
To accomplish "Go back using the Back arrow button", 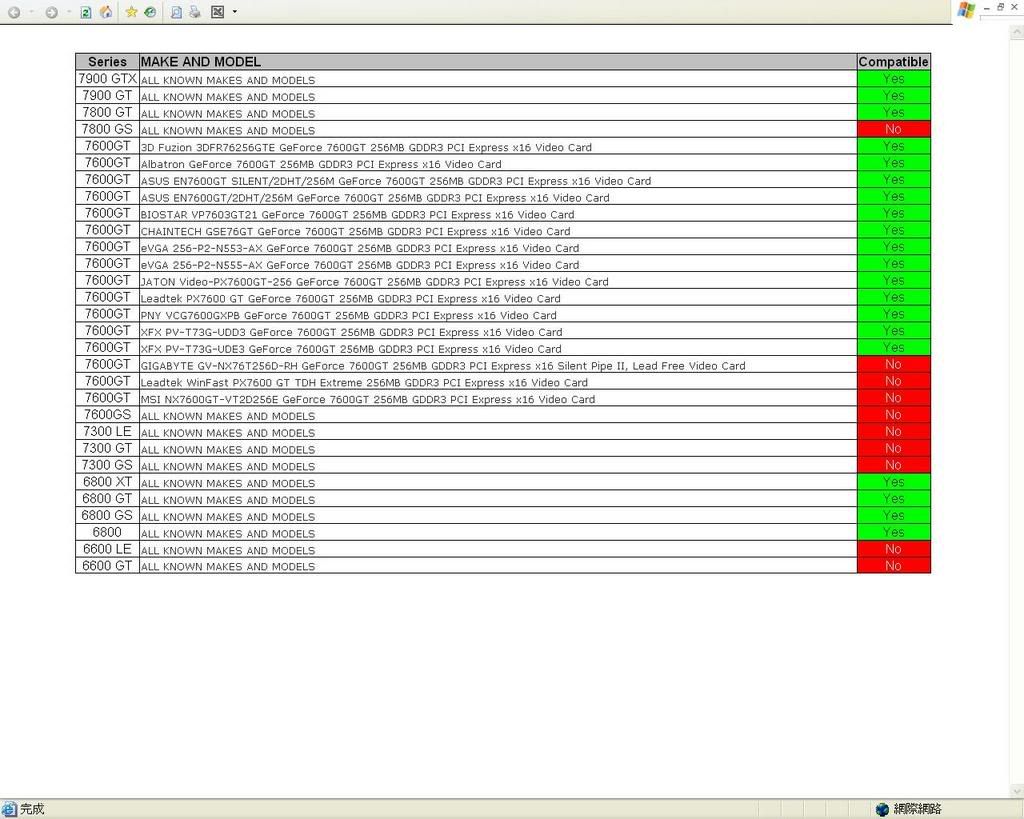I will click(14, 12).
